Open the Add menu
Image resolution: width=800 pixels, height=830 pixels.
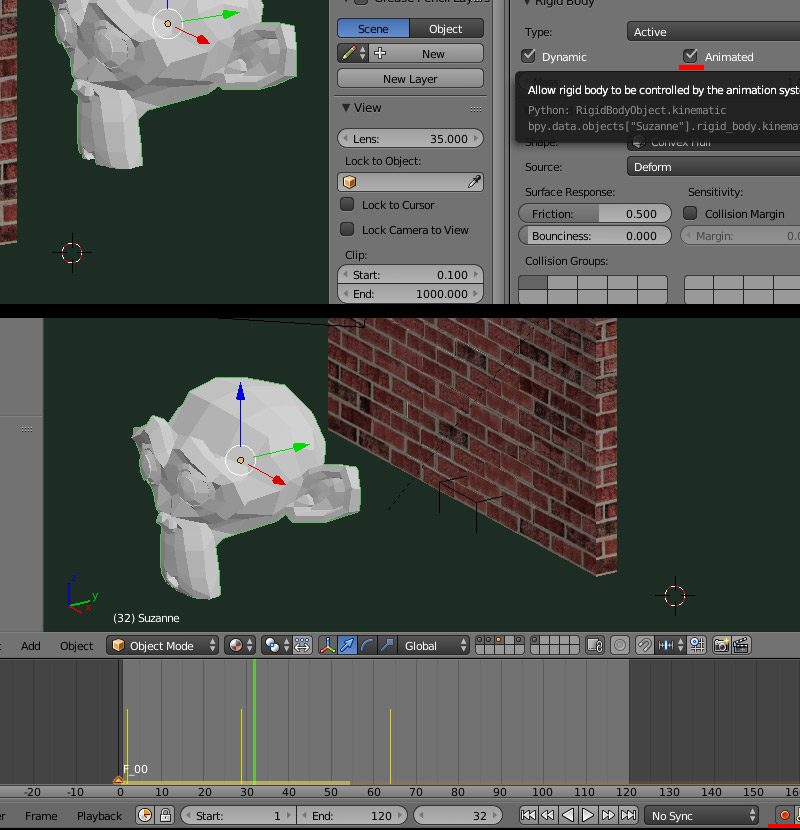(31, 646)
